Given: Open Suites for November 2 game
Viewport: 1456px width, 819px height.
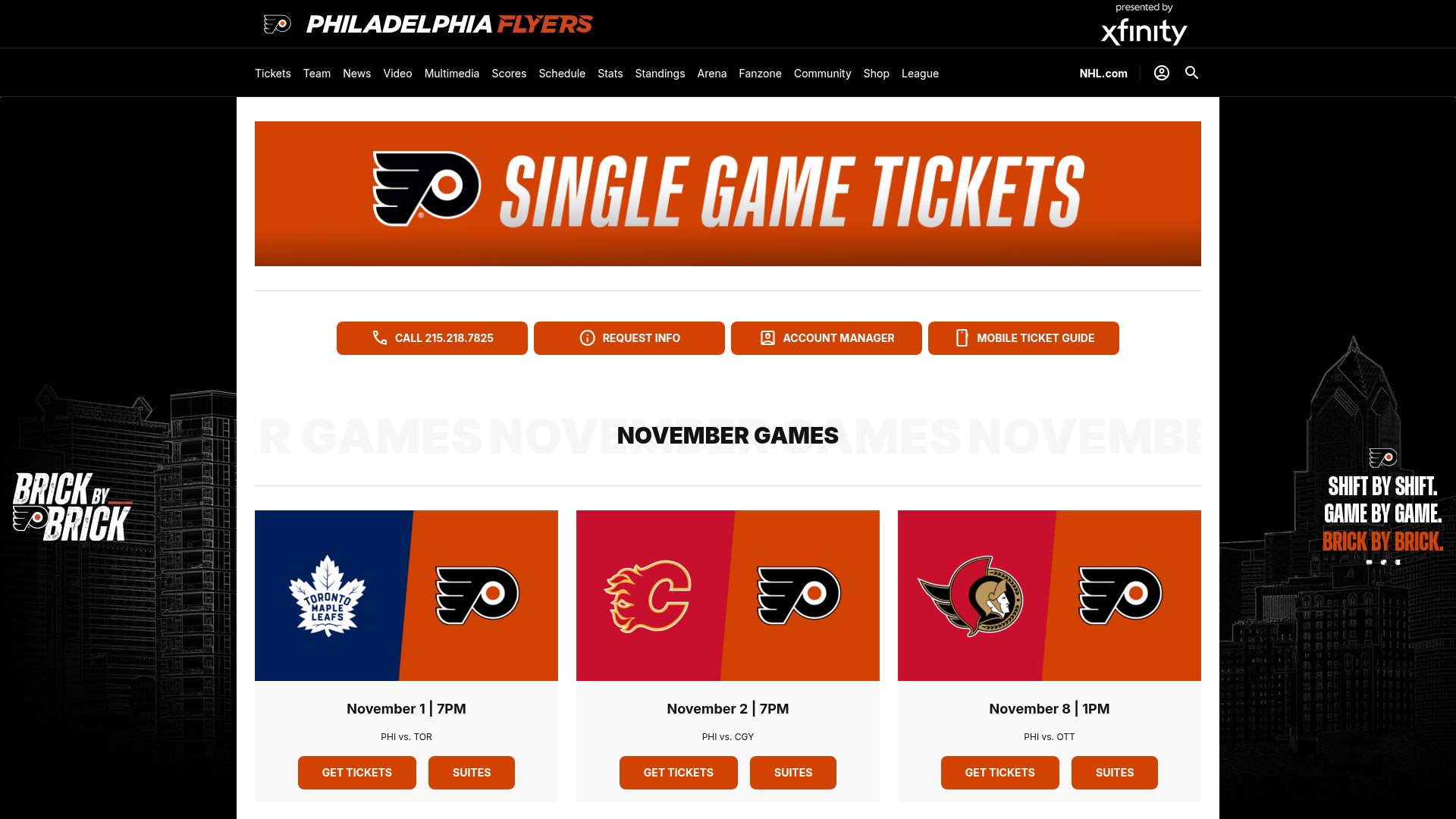Looking at the screenshot, I should [x=793, y=773].
